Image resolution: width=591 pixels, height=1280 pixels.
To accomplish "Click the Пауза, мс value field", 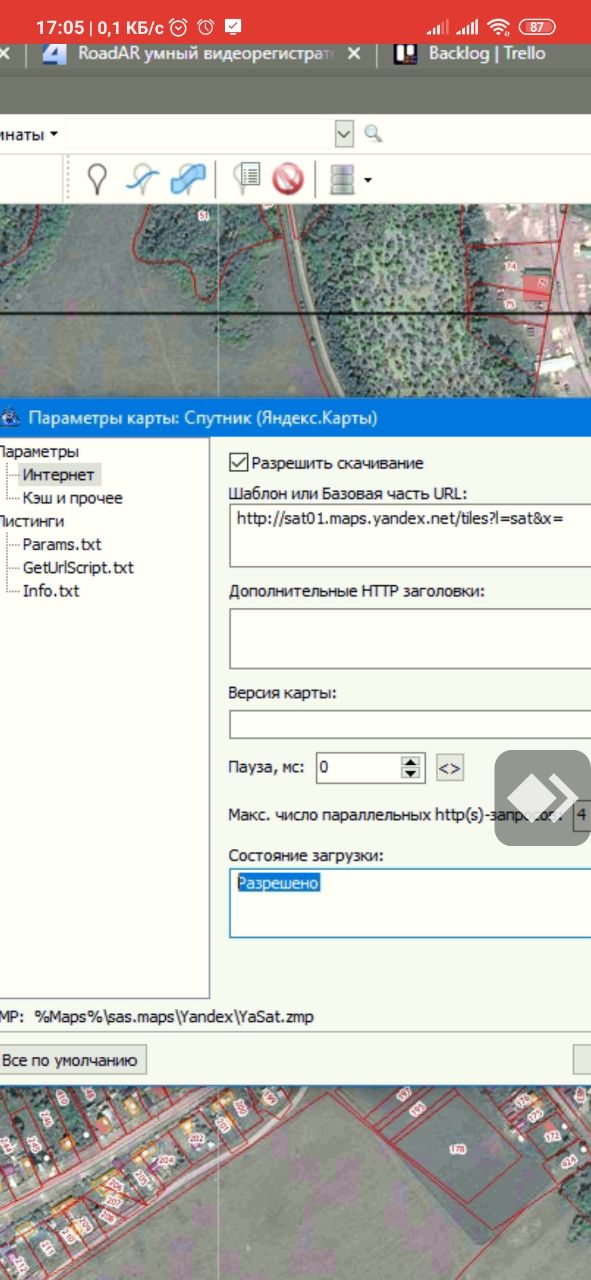I will (358, 768).
